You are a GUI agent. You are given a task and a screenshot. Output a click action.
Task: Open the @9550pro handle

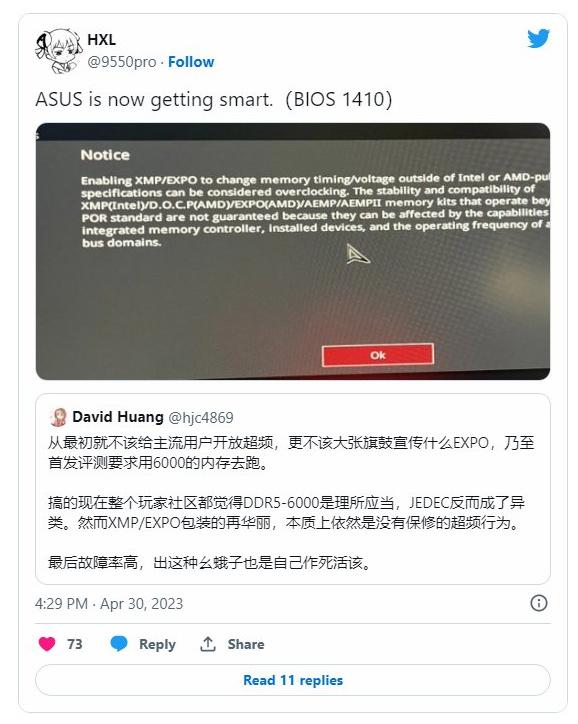[x=122, y=62]
